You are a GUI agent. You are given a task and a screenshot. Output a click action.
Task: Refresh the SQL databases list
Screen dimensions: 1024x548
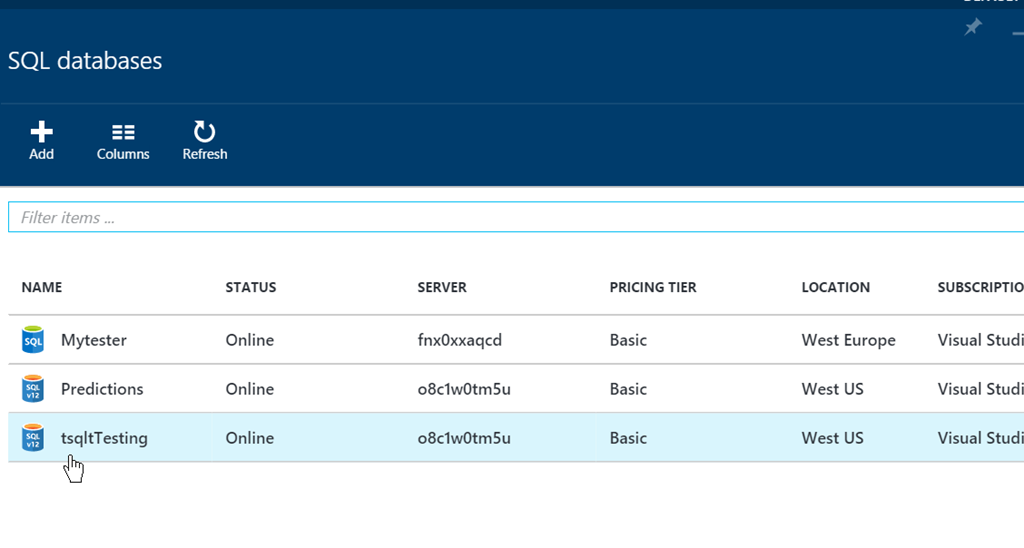point(204,132)
